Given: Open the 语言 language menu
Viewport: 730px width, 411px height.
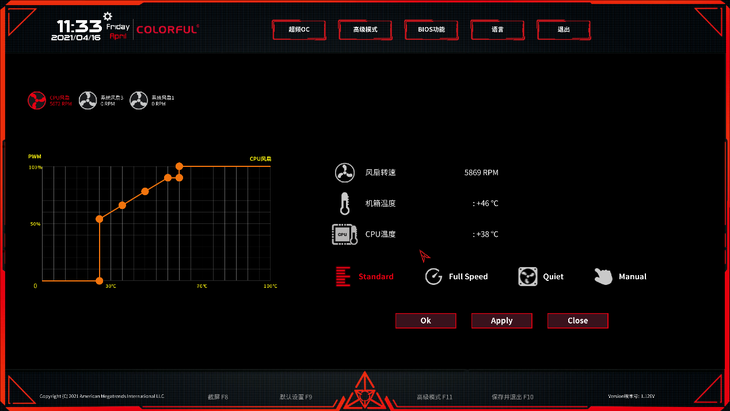Looking at the screenshot, I should pos(497,30).
